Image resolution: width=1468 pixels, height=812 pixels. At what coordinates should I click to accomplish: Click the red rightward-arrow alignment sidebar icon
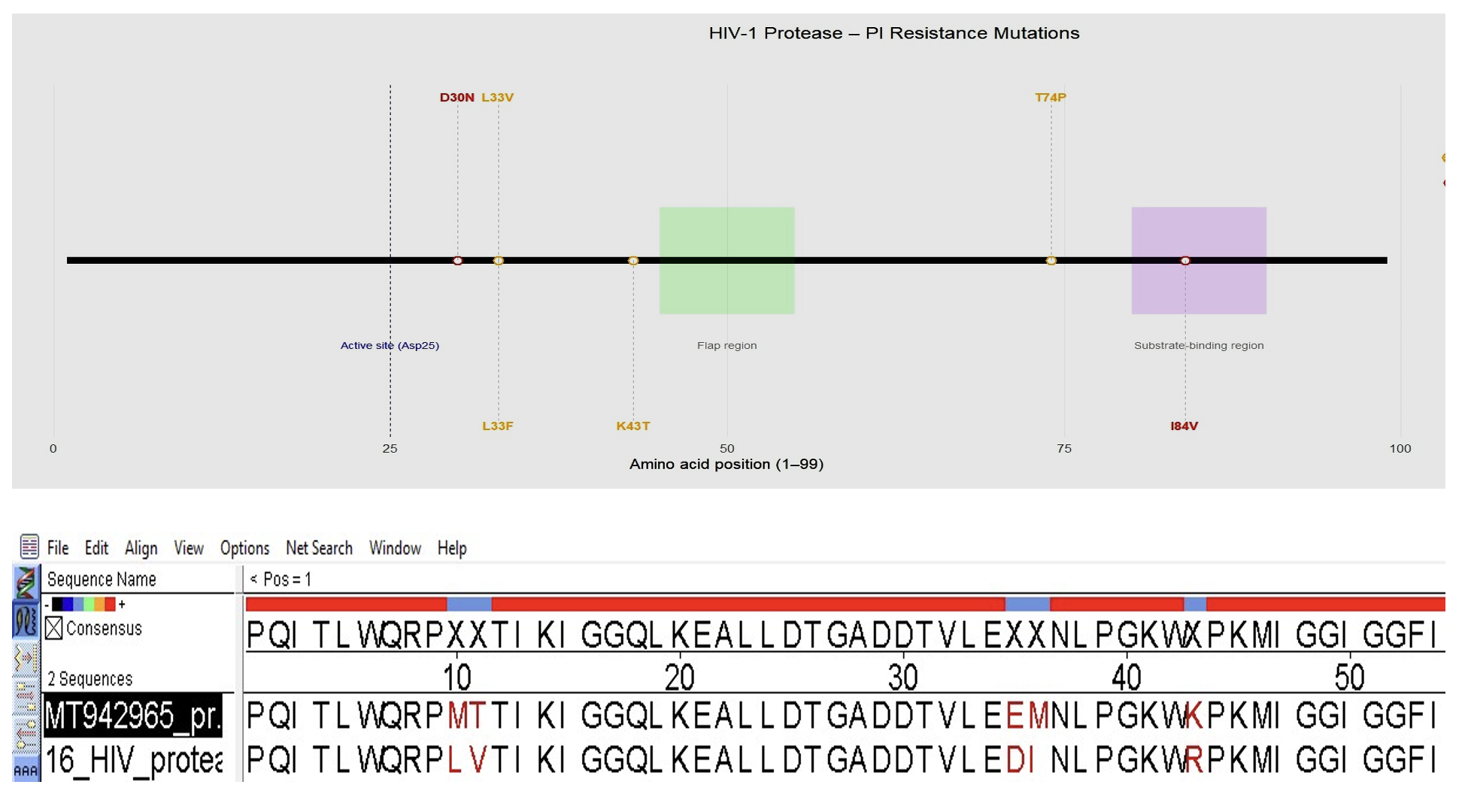pyautogui.click(x=28, y=694)
